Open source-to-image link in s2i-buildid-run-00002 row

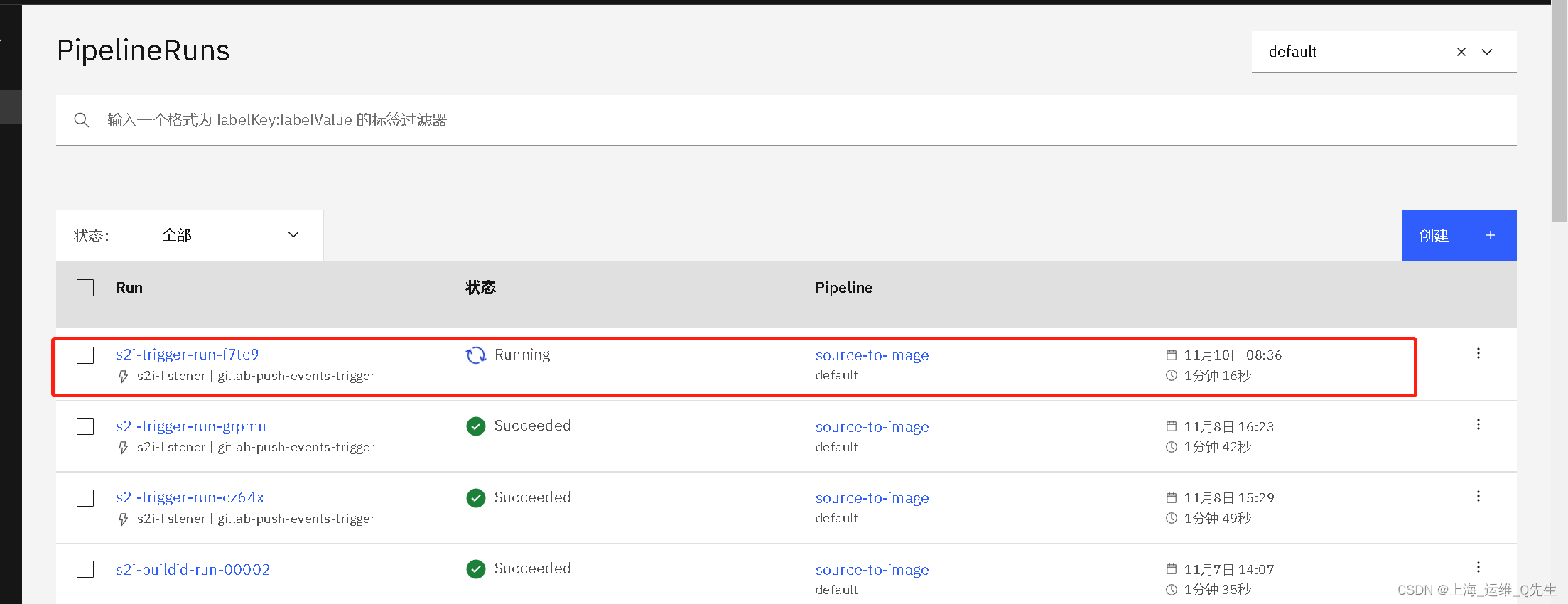[x=872, y=570]
